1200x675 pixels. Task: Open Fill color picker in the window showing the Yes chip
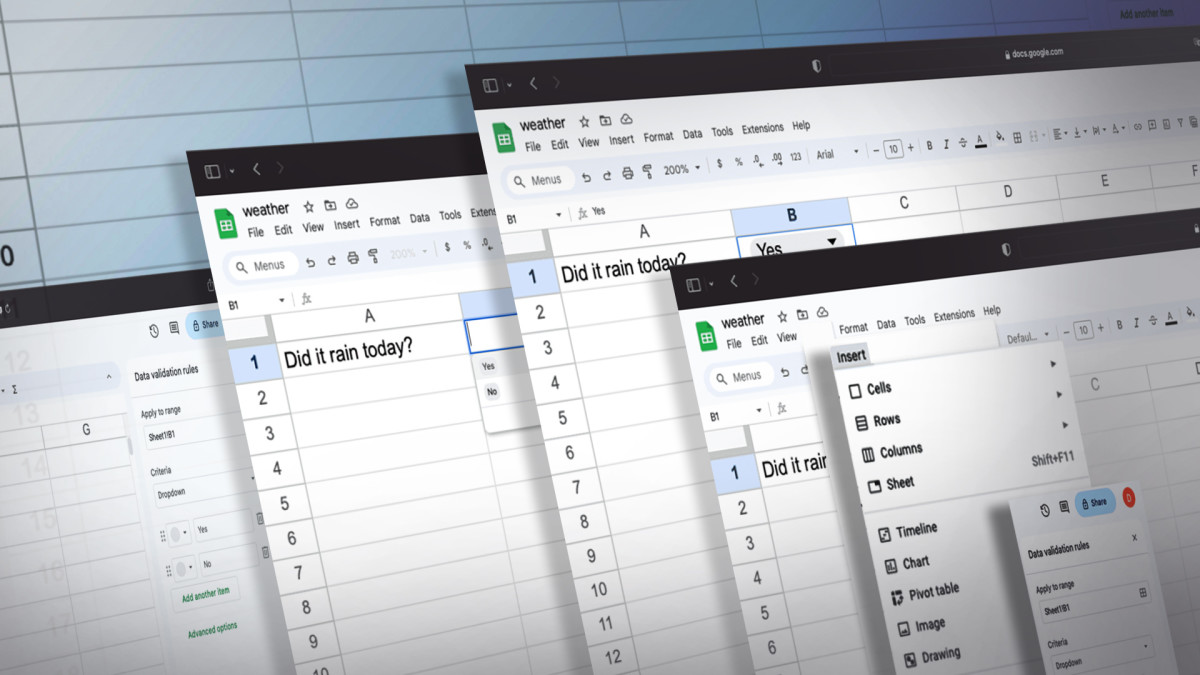(1000, 136)
